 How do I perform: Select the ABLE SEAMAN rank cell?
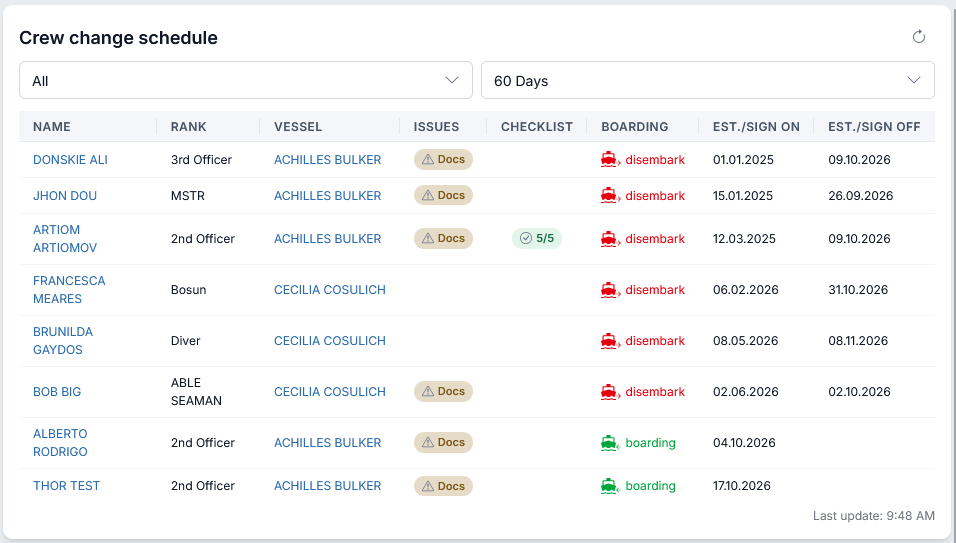click(x=196, y=392)
